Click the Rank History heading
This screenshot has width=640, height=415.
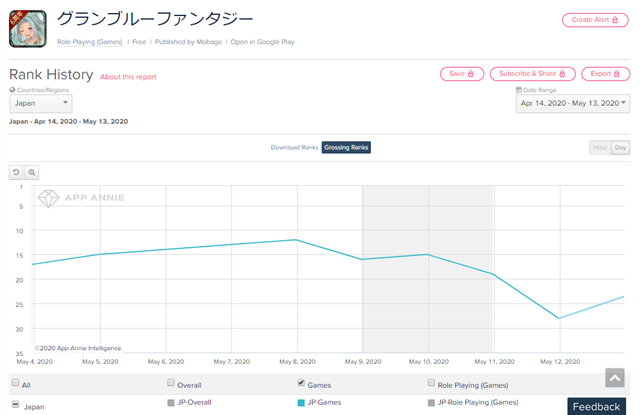point(51,75)
